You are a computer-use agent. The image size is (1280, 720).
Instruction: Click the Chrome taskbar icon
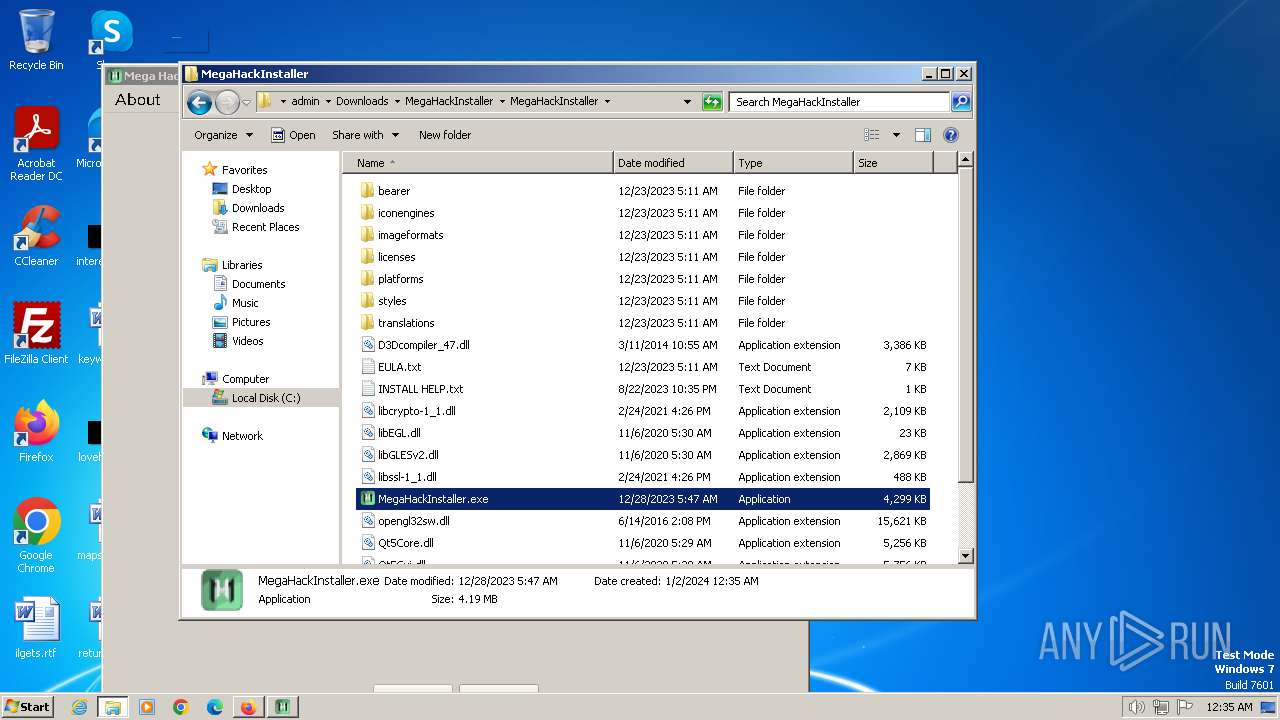pos(181,707)
